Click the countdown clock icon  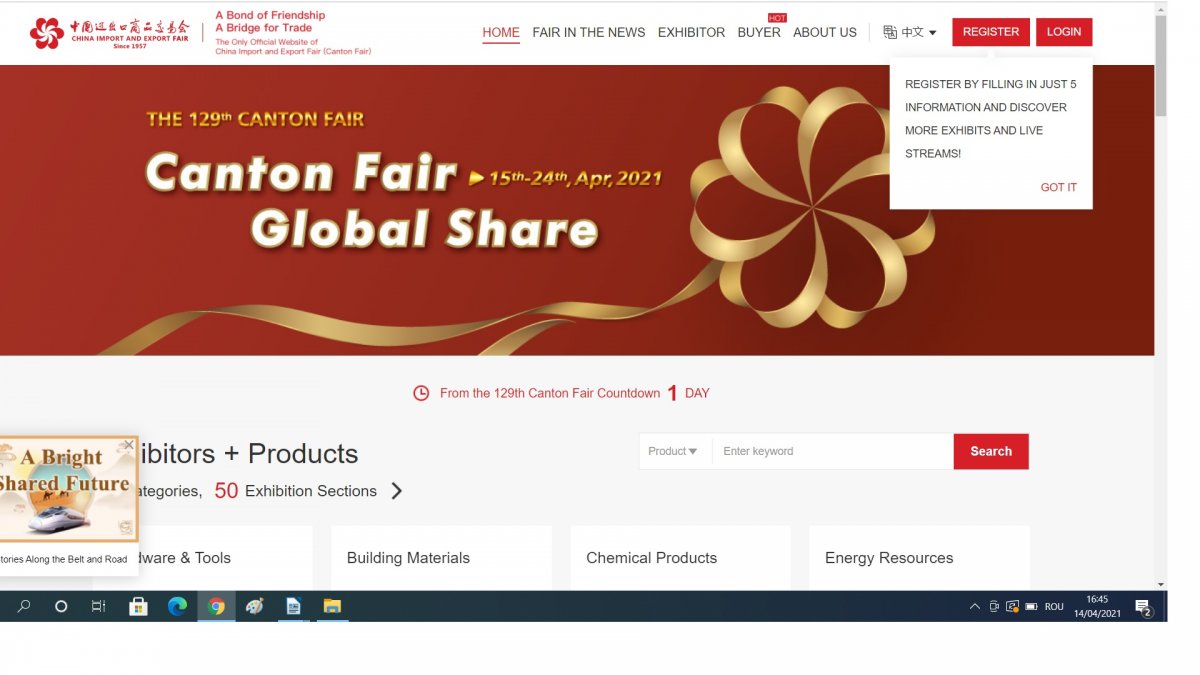tap(421, 393)
